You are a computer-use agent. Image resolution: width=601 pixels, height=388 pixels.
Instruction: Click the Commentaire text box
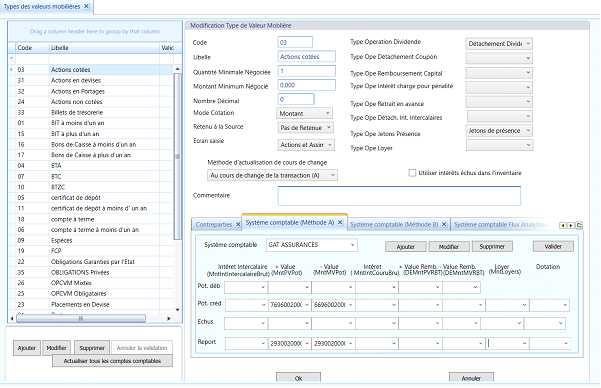[x=399, y=196]
